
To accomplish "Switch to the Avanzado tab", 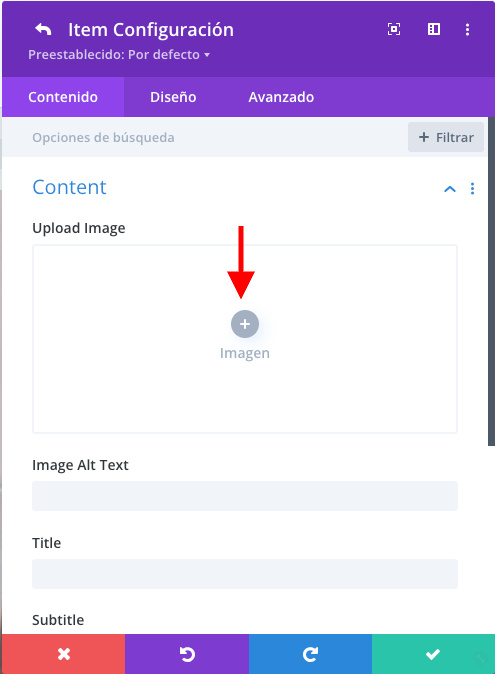I will pyautogui.click(x=281, y=97).
